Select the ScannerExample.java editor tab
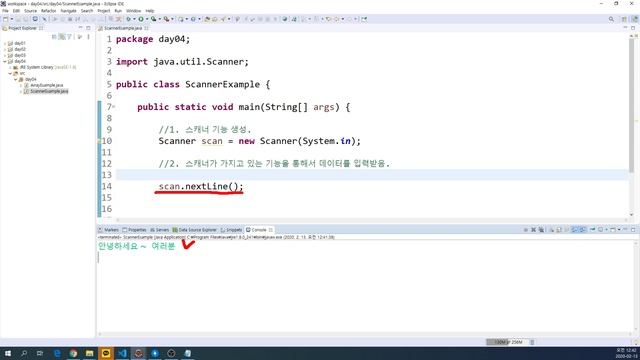Screen dimensions: 640x360 122,28
